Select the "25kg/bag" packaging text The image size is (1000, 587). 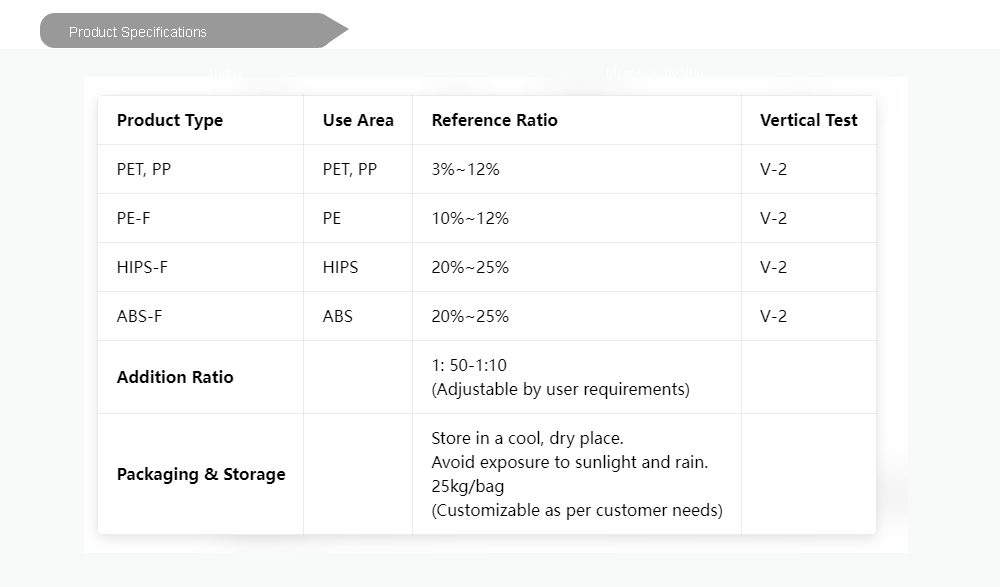[x=468, y=486]
